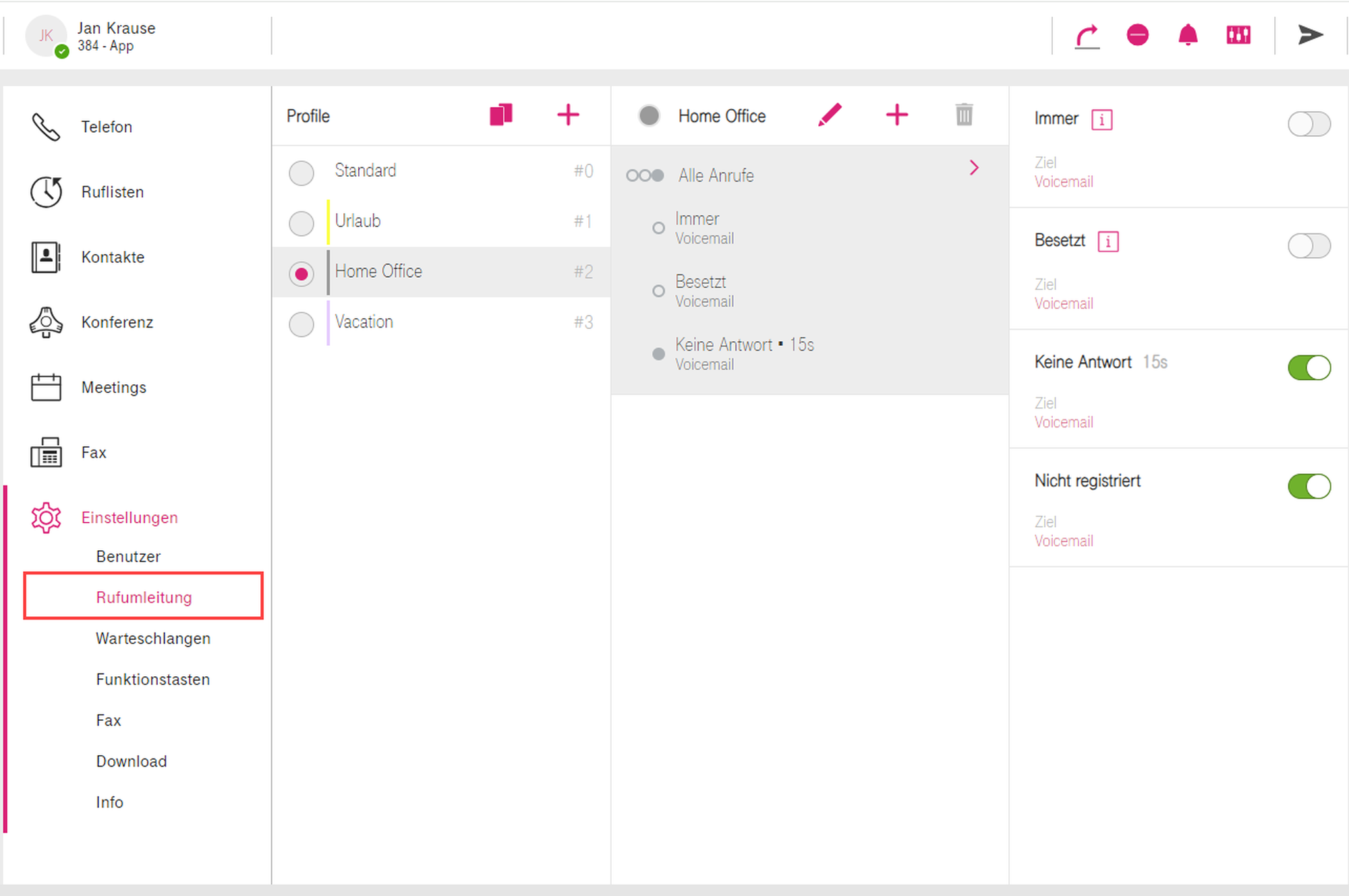Click the Vacation profile color bar

(328, 322)
